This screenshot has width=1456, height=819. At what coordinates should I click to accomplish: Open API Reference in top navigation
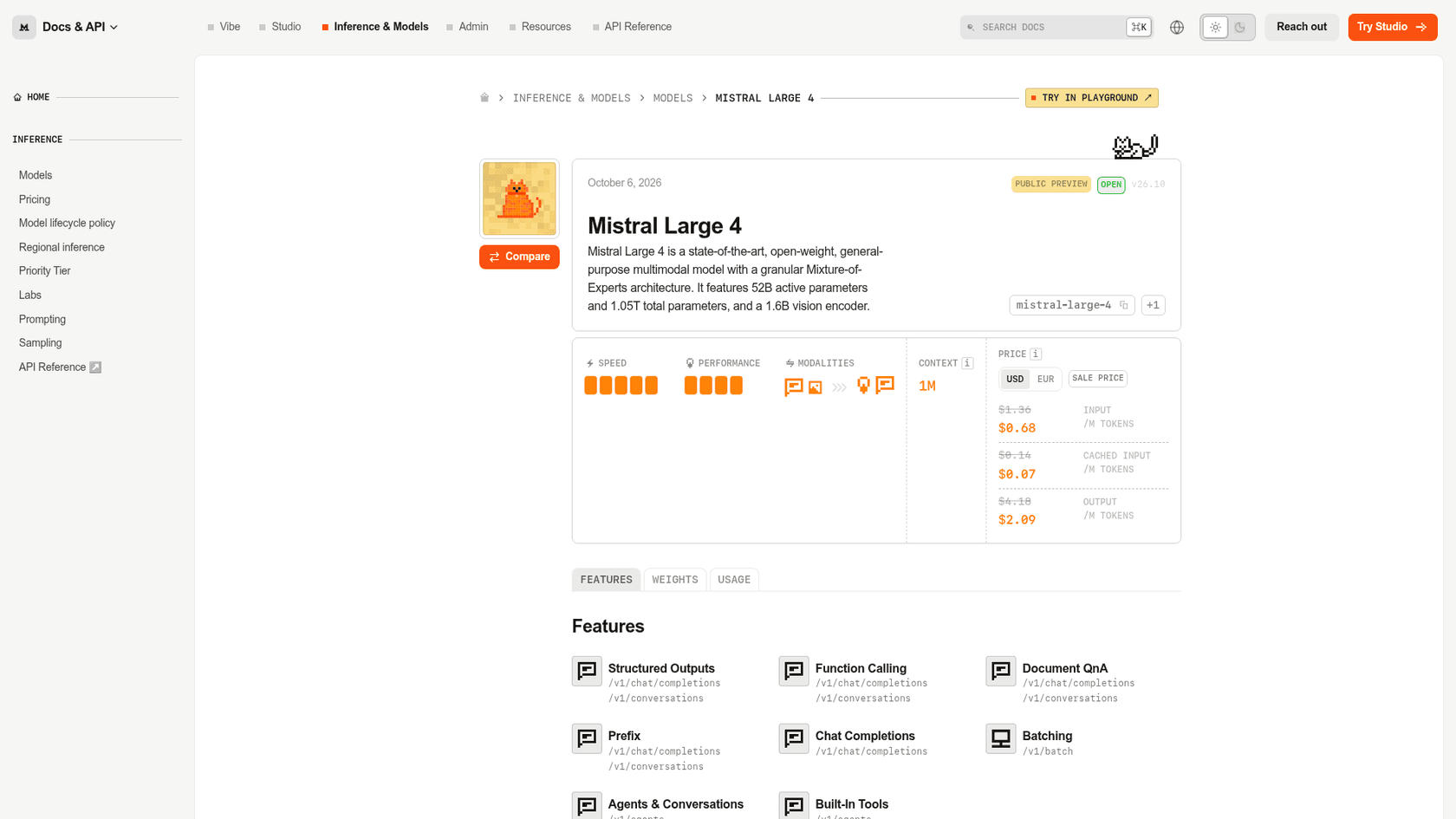[632, 27]
